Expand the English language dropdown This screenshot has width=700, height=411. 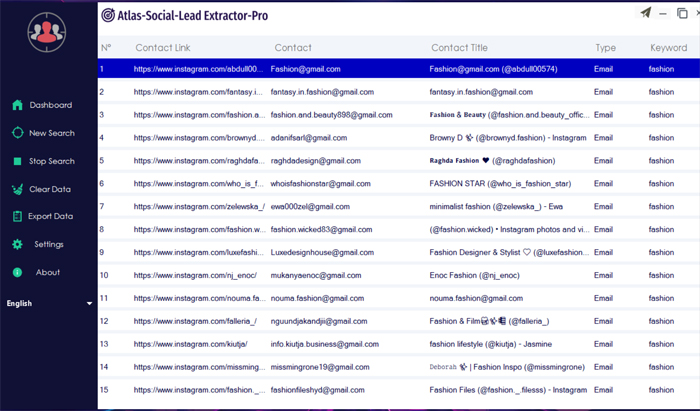49,303
